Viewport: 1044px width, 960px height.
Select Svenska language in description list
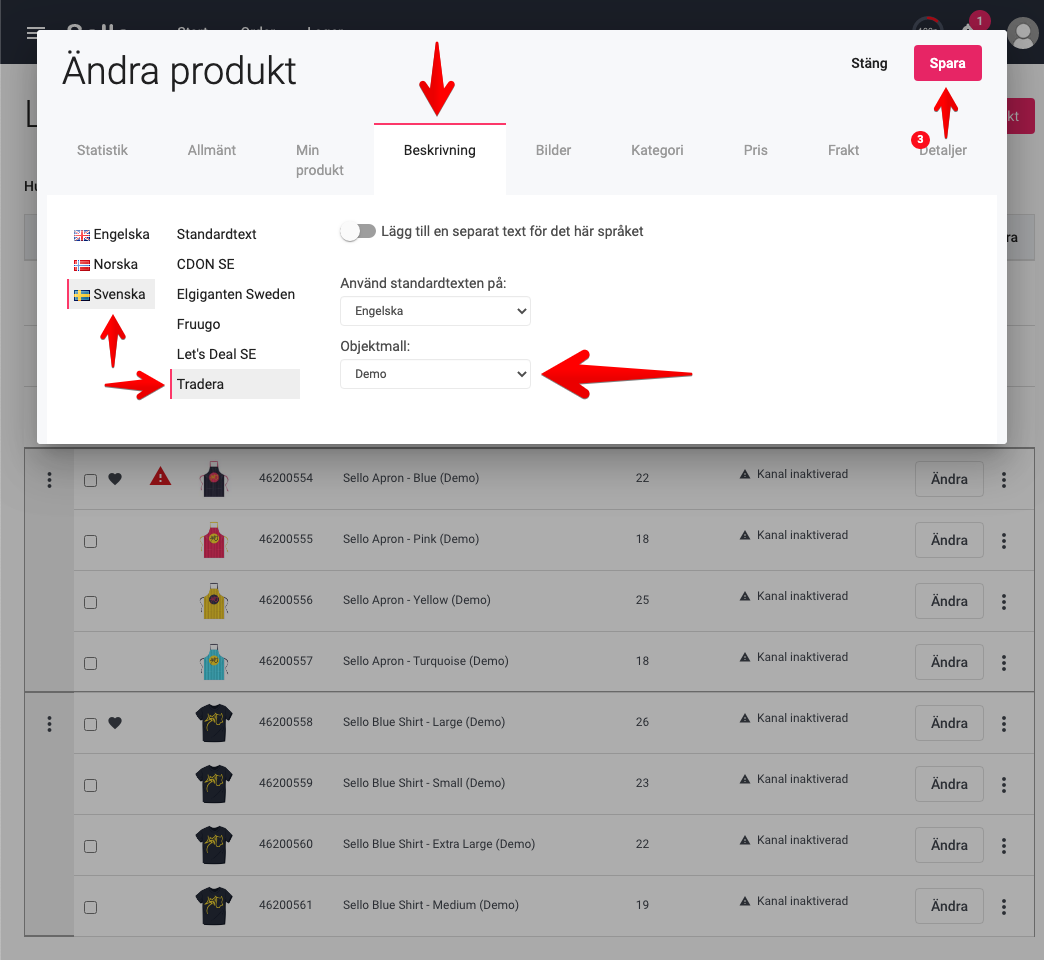111,294
